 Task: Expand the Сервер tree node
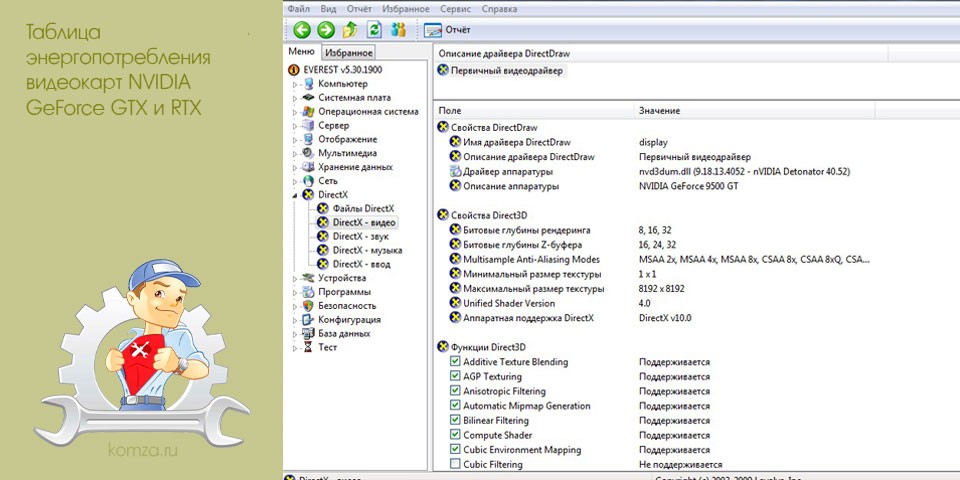294,126
